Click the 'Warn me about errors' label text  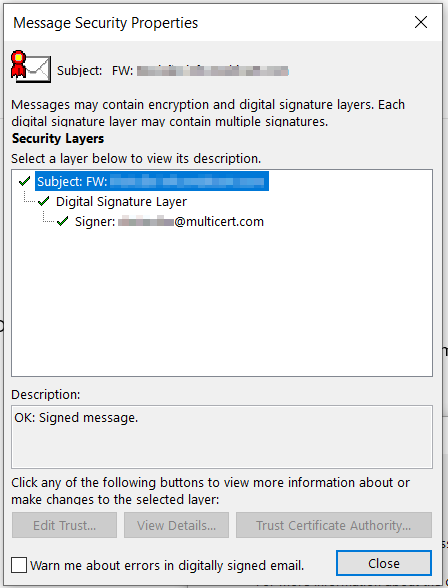pyautogui.click(x=167, y=565)
